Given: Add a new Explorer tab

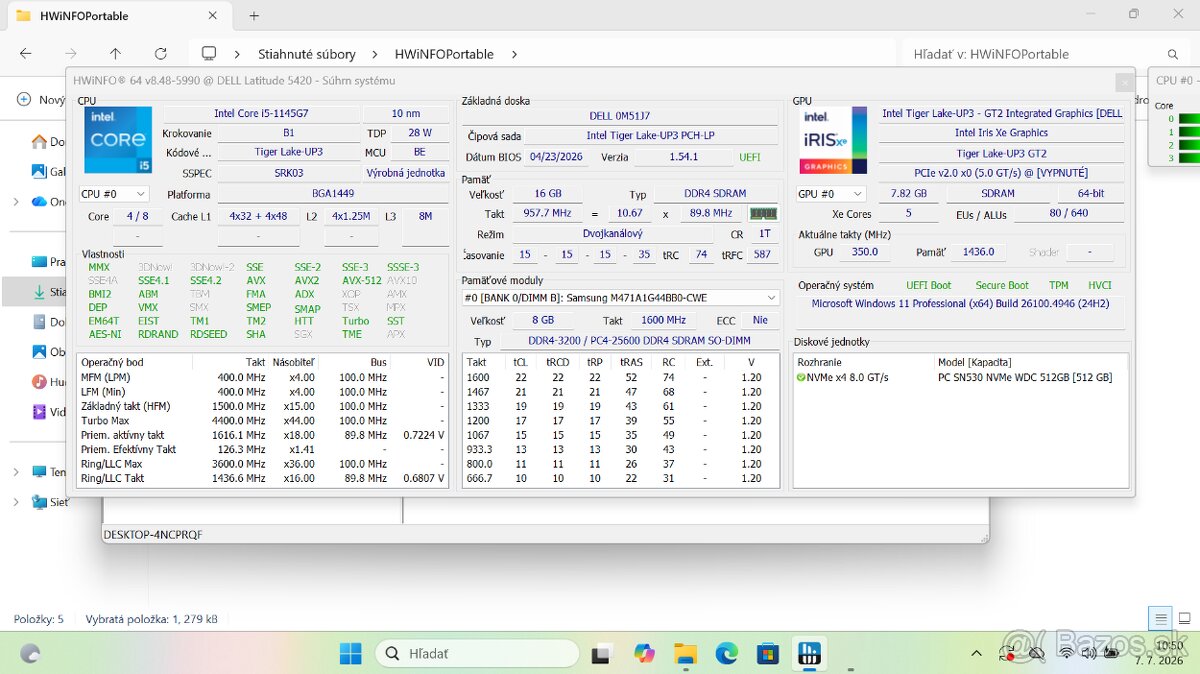Looking at the screenshot, I should click(254, 15).
